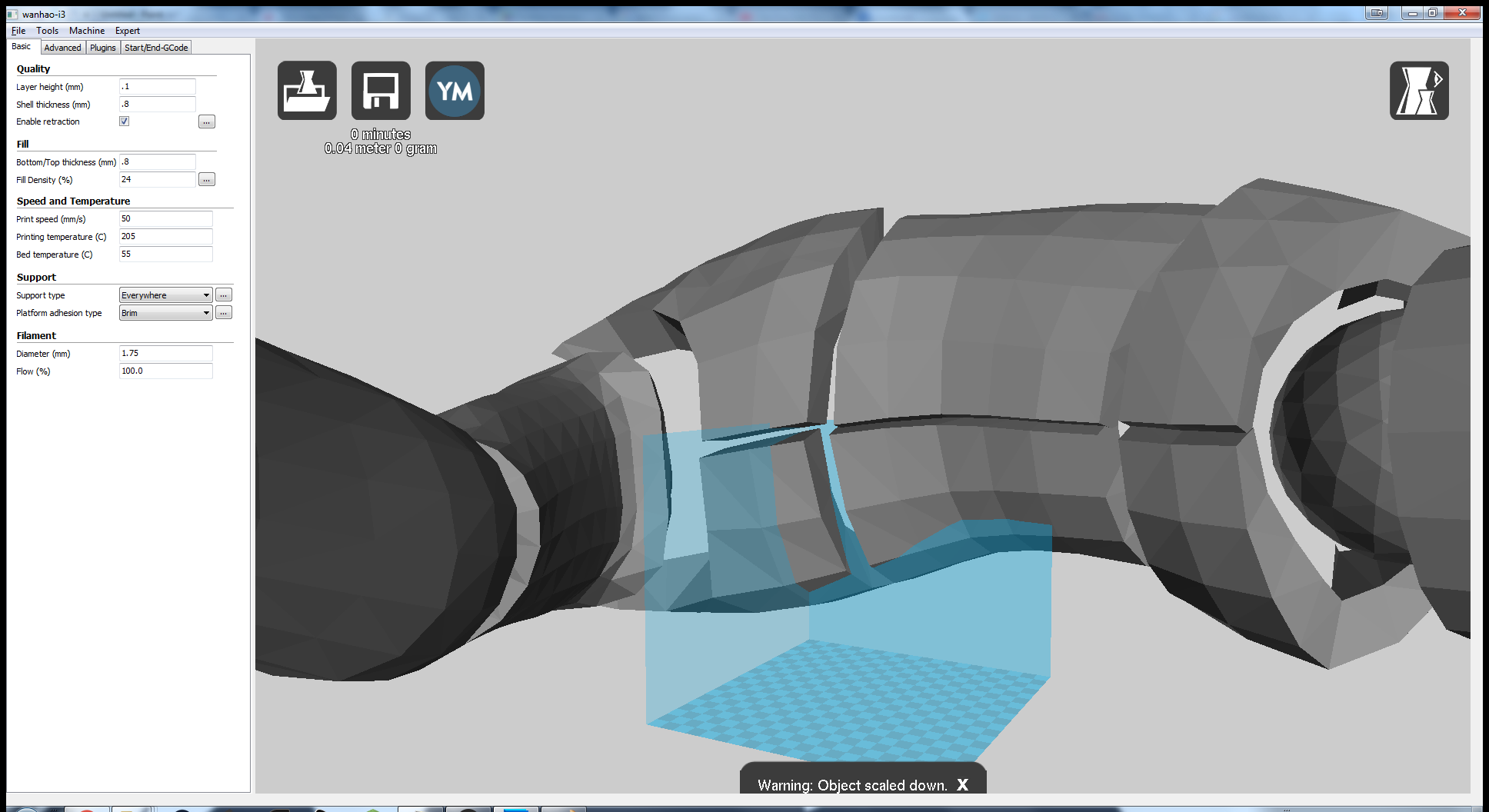Click the Shell thickness input field
This screenshot has width=1489, height=812.
(158, 104)
